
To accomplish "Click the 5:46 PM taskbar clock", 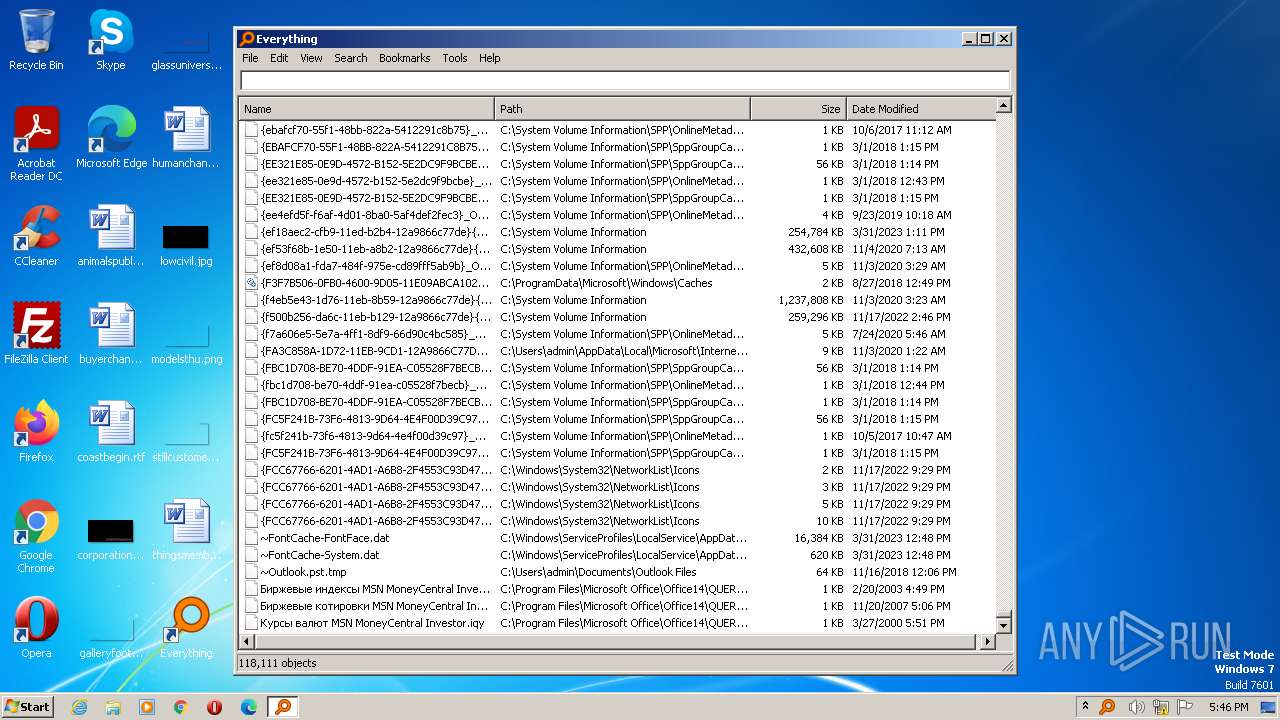I will 1228,707.
